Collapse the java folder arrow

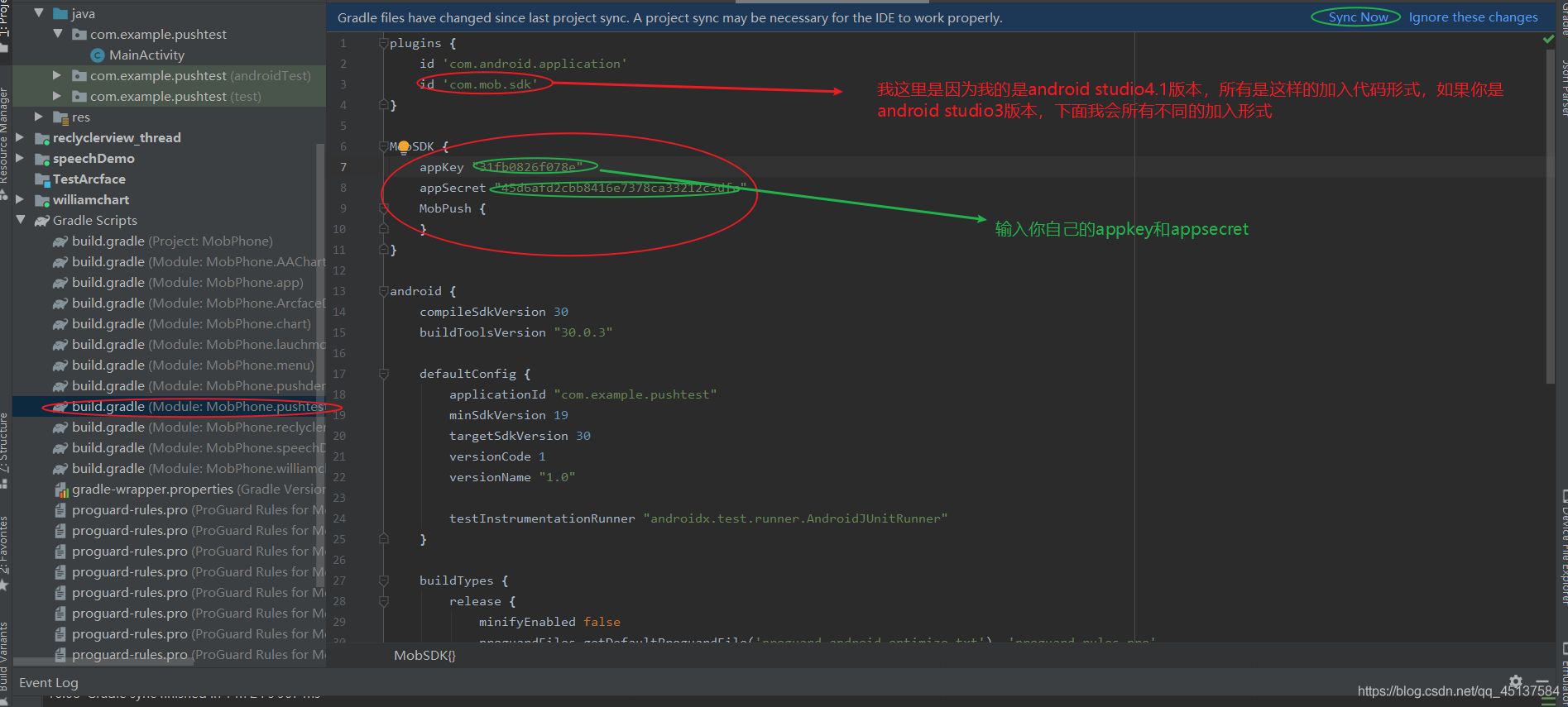click(x=39, y=13)
